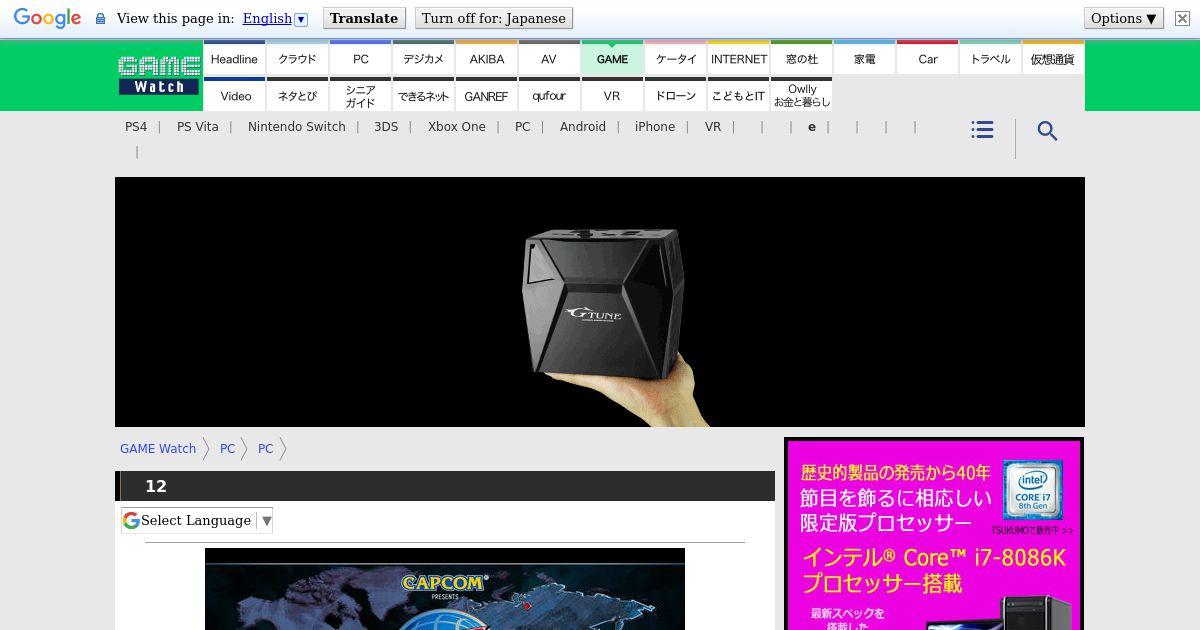Go to PS4 category link

coord(136,127)
